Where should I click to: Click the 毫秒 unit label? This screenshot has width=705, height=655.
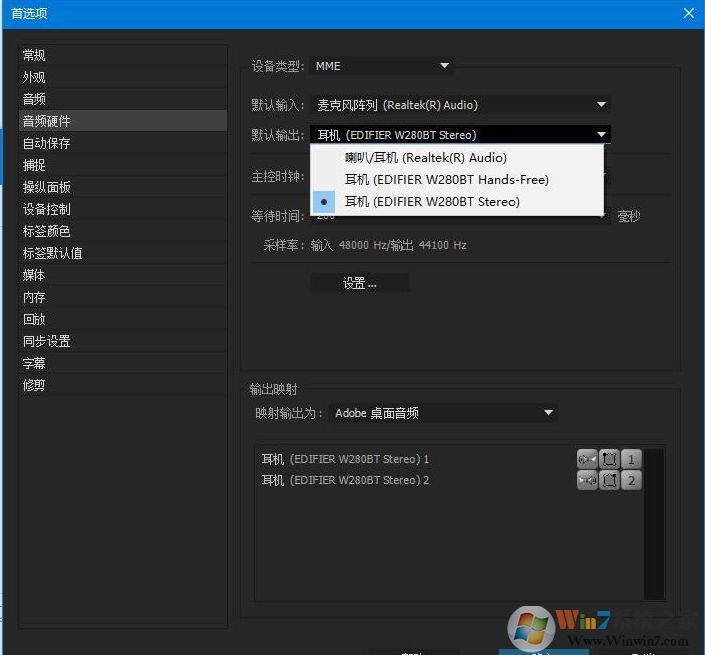point(629,217)
